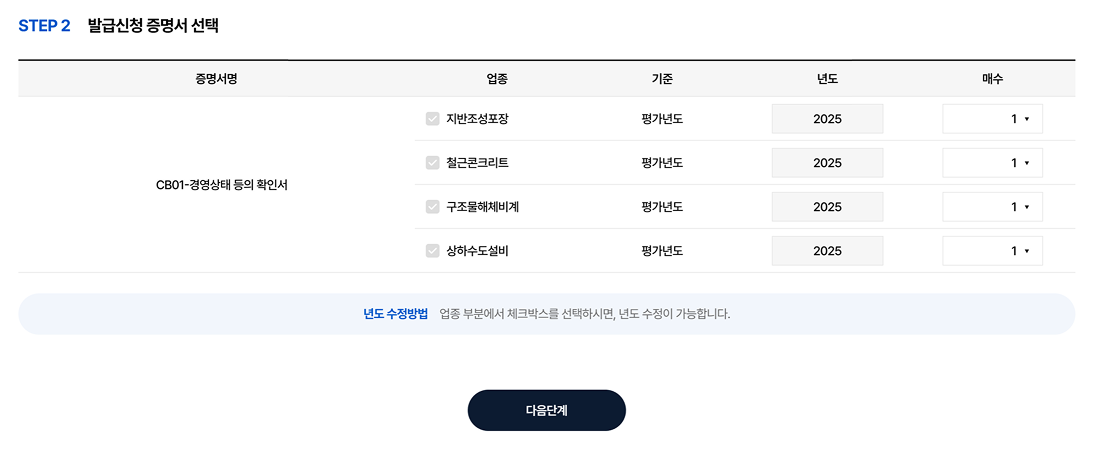Click the 매수 column header
The width and height of the screenshot is (1100, 454).
tap(992, 79)
